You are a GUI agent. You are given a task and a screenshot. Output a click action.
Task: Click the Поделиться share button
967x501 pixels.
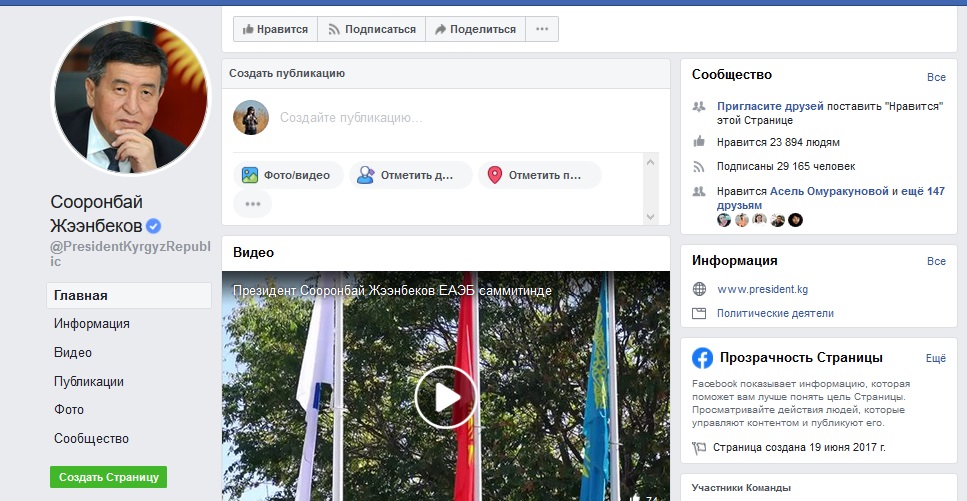point(475,29)
